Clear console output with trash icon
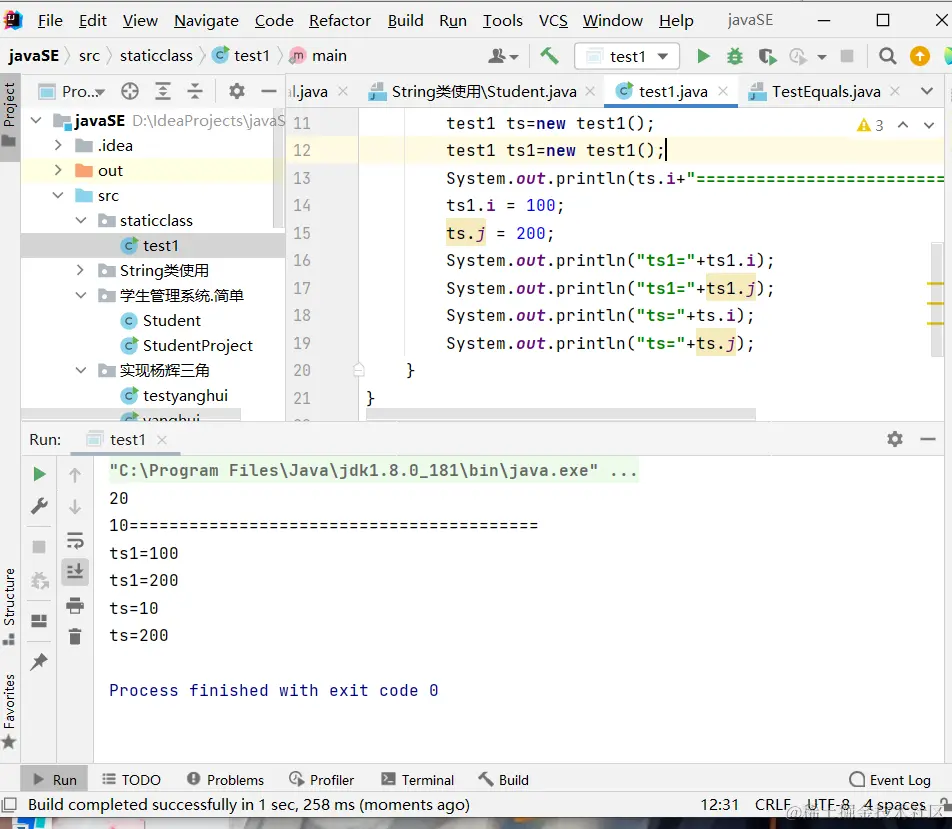Image resolution: width=952 pixels, height=829 pixels. (75, 636)
